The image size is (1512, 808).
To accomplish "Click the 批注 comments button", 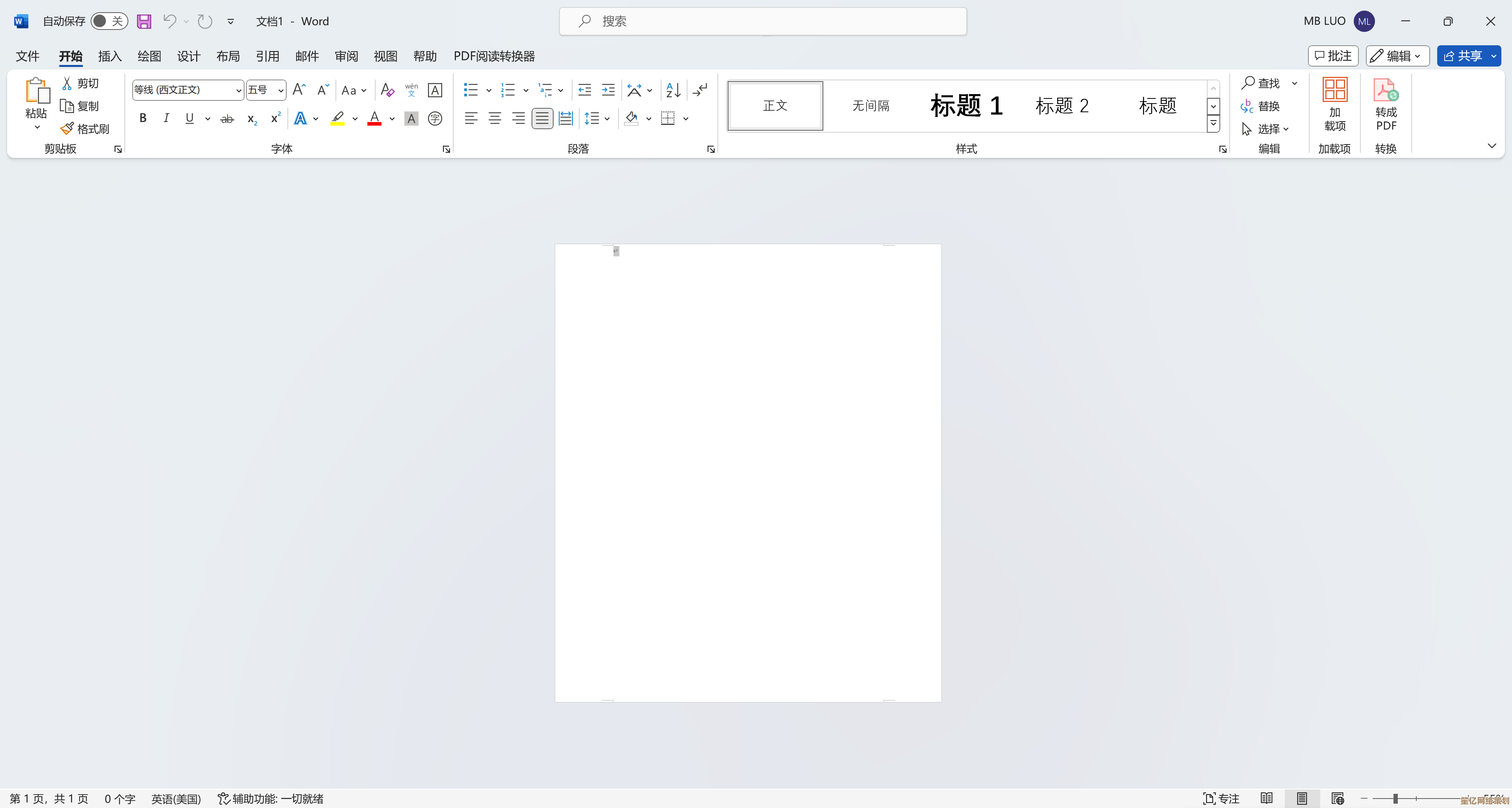I will [1332, 56].
